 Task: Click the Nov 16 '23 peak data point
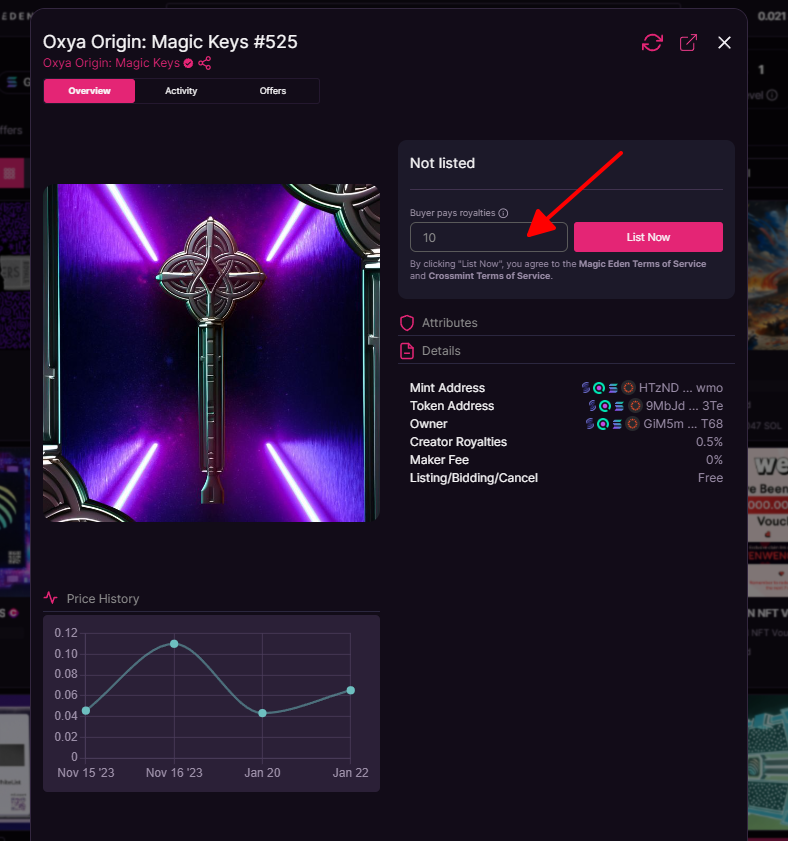click(174, 644)
